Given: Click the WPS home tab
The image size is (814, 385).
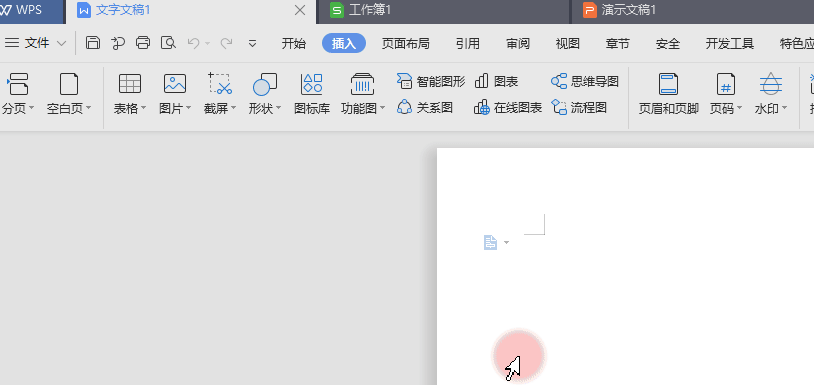Looking at the screenshot, I should tap(31, 10).
